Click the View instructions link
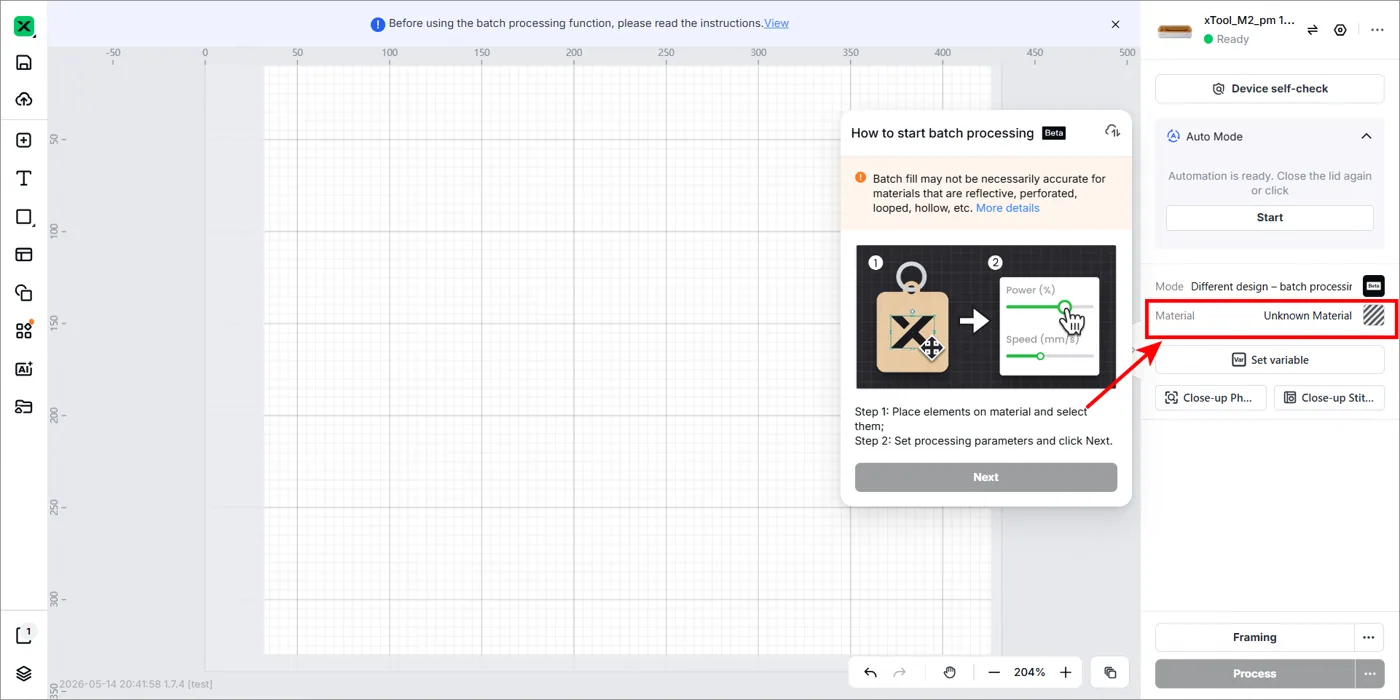Screen dimensions: 1400x700 [776, 23]
